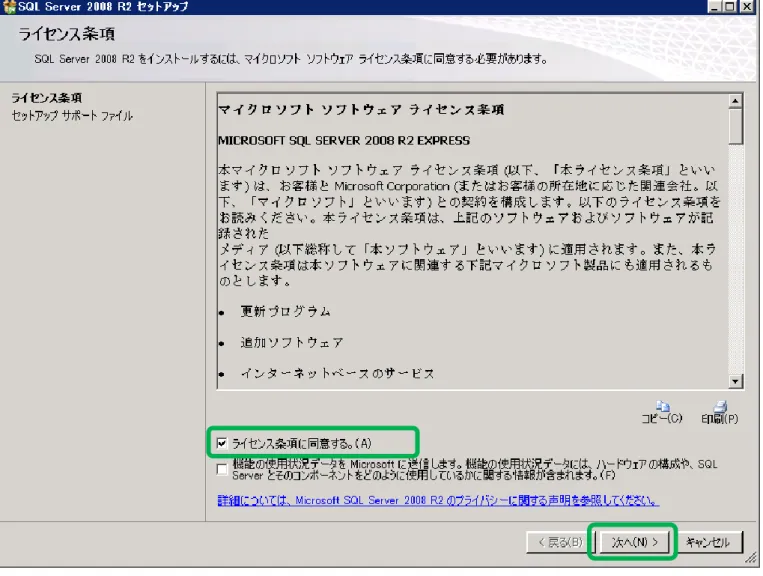This screenshot has width=763, height=576.
Task: Click the キャンセル Cancel button
Action: (708, 541)
